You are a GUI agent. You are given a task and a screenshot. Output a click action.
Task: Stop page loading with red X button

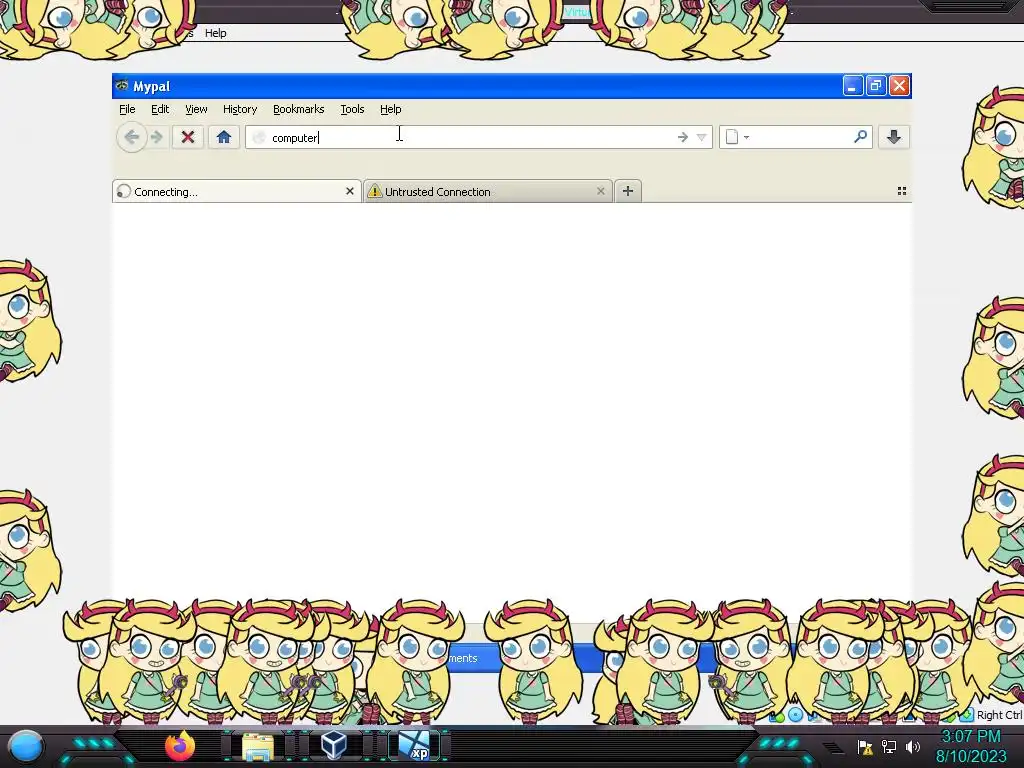coord(187,137)
